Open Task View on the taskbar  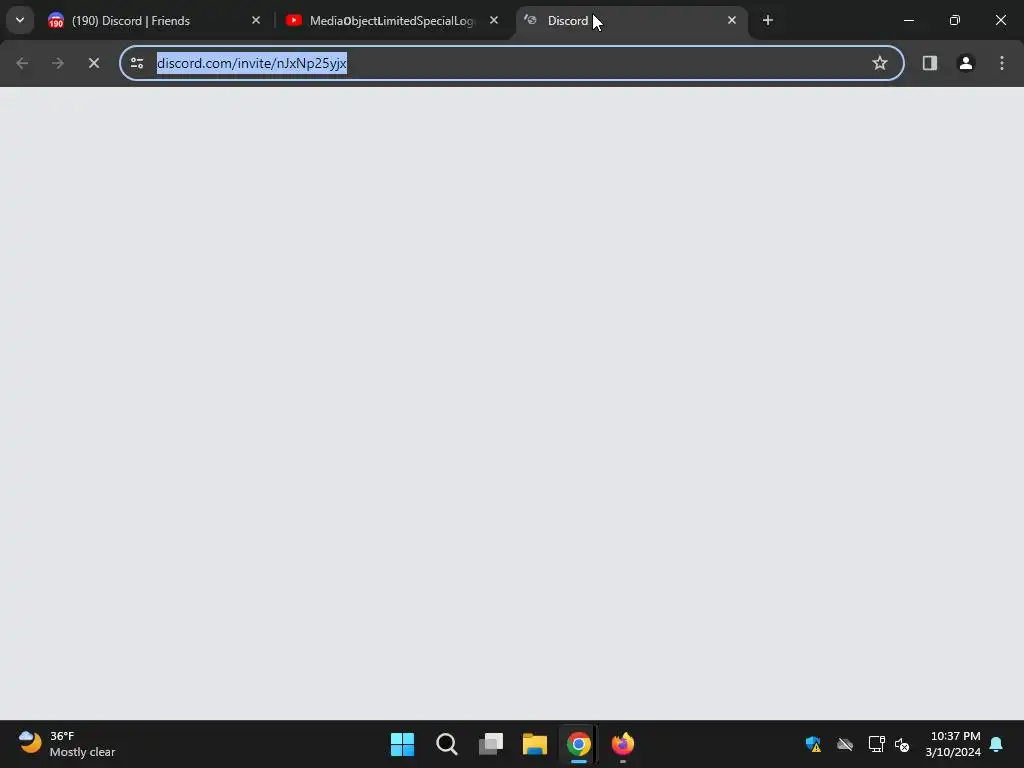[x=491, y=744]
